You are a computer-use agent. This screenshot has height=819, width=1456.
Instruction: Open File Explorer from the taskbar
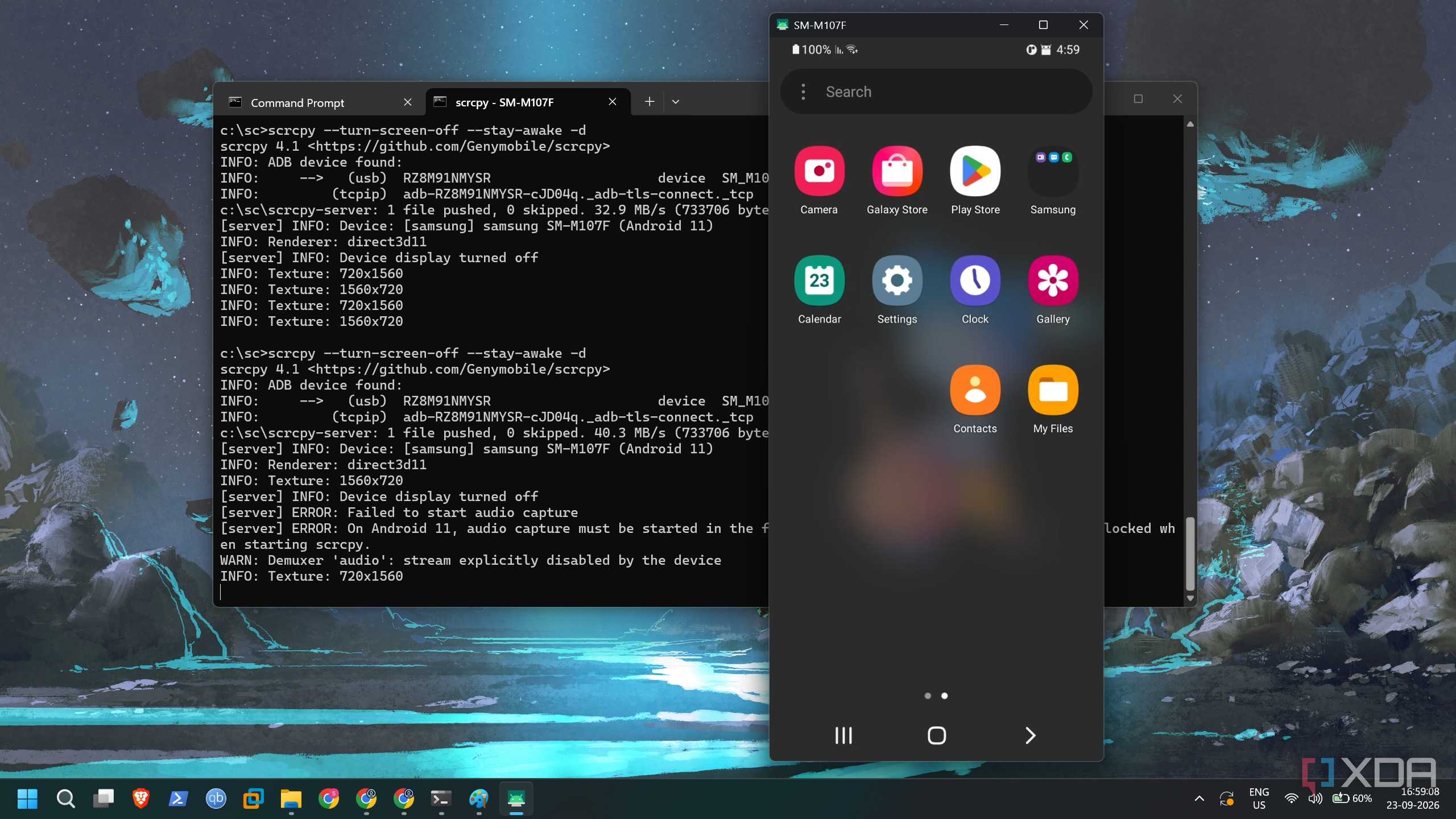click(291, 799)
